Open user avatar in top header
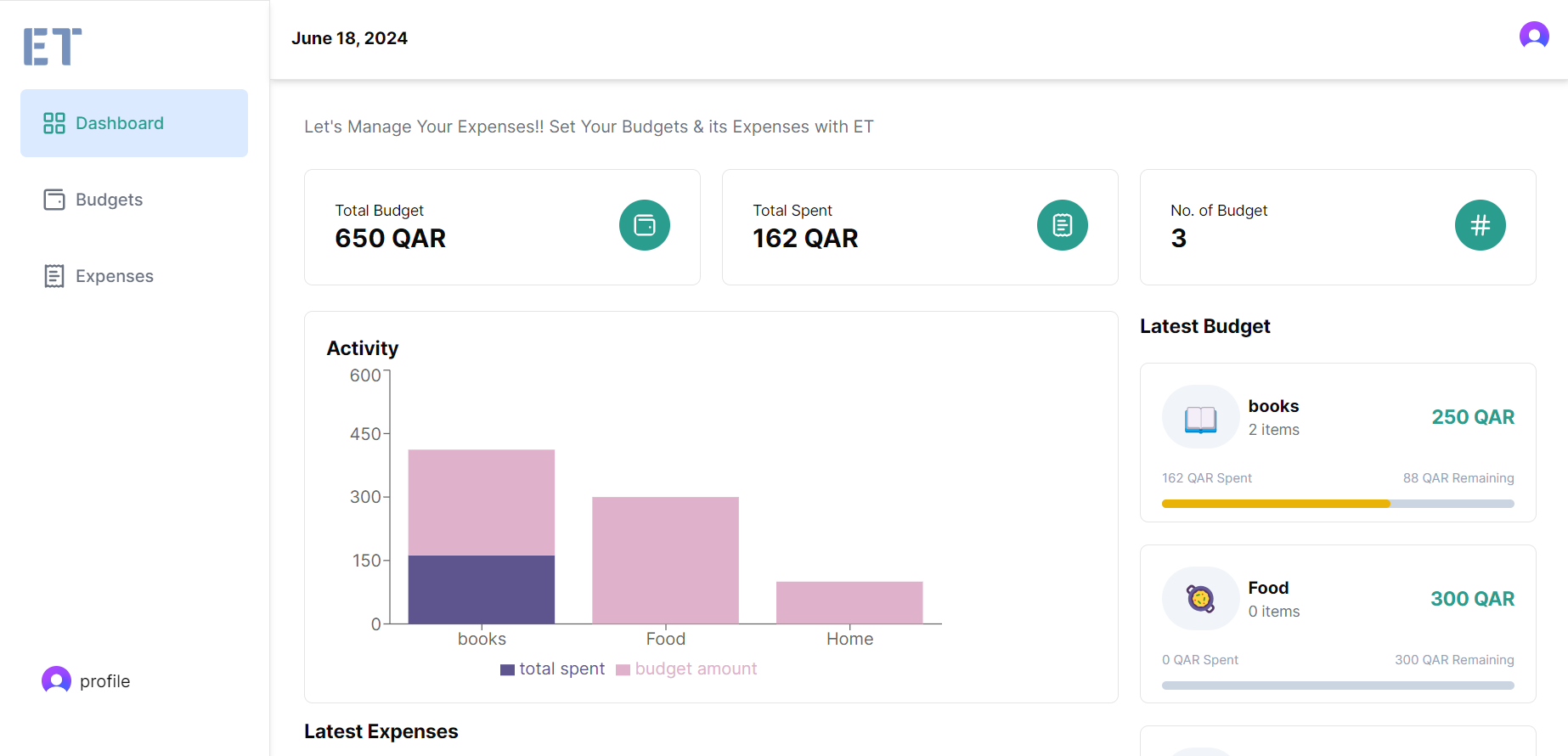Screen dimensions: 1568x756 coord(1534,36)
